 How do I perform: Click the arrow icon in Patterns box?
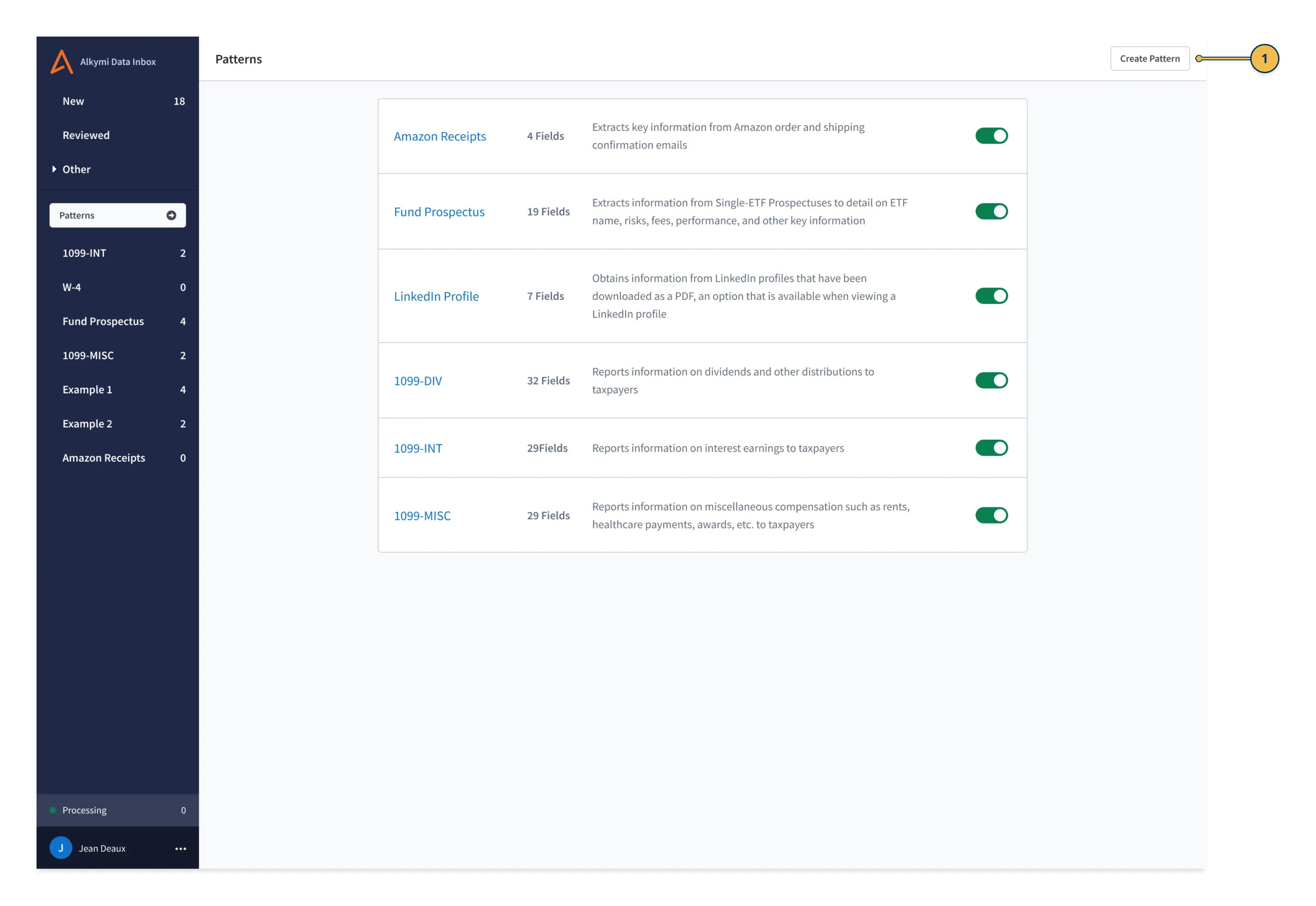[171, 215]
